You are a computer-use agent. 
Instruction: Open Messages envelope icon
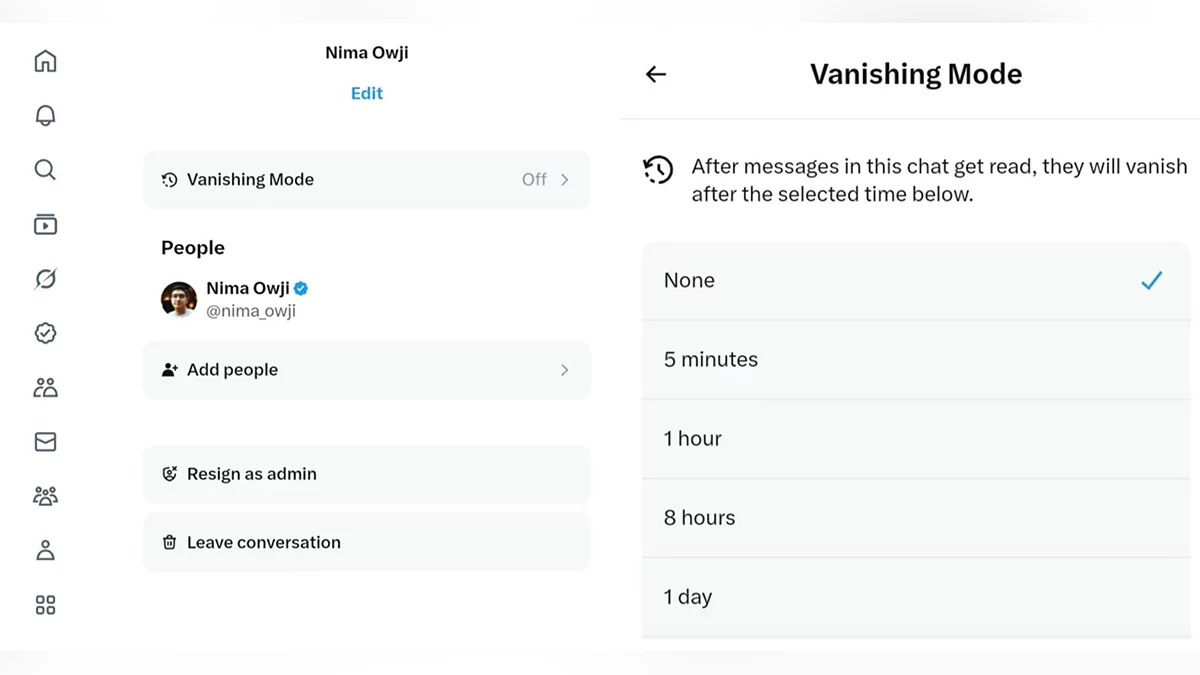[x=45, y=442]
